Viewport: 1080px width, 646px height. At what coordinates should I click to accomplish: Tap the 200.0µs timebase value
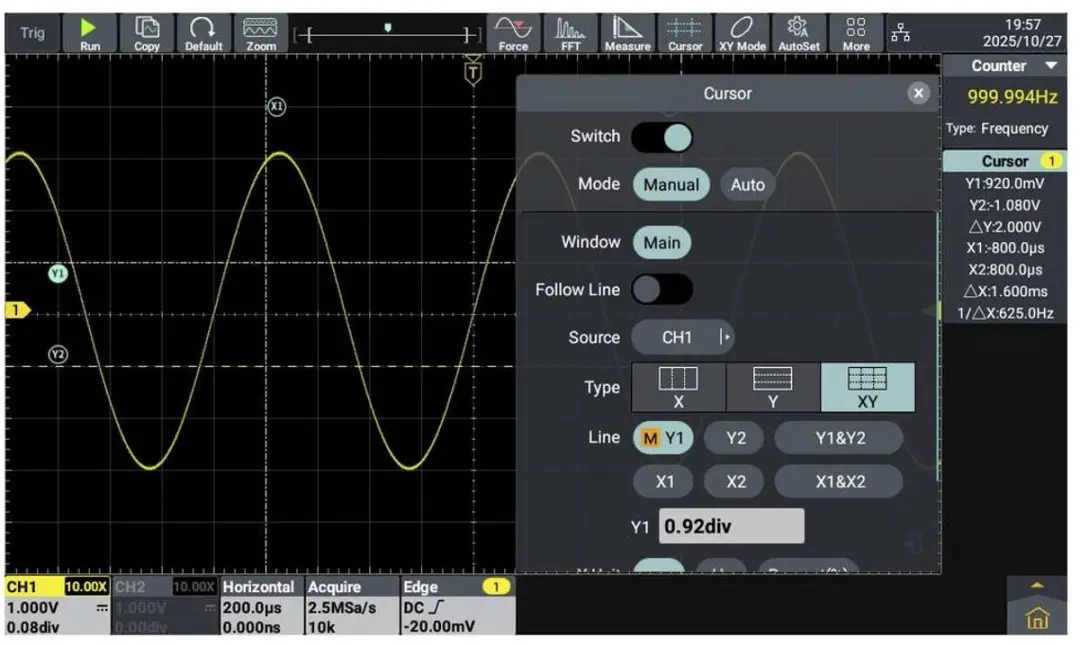[252, 608]
